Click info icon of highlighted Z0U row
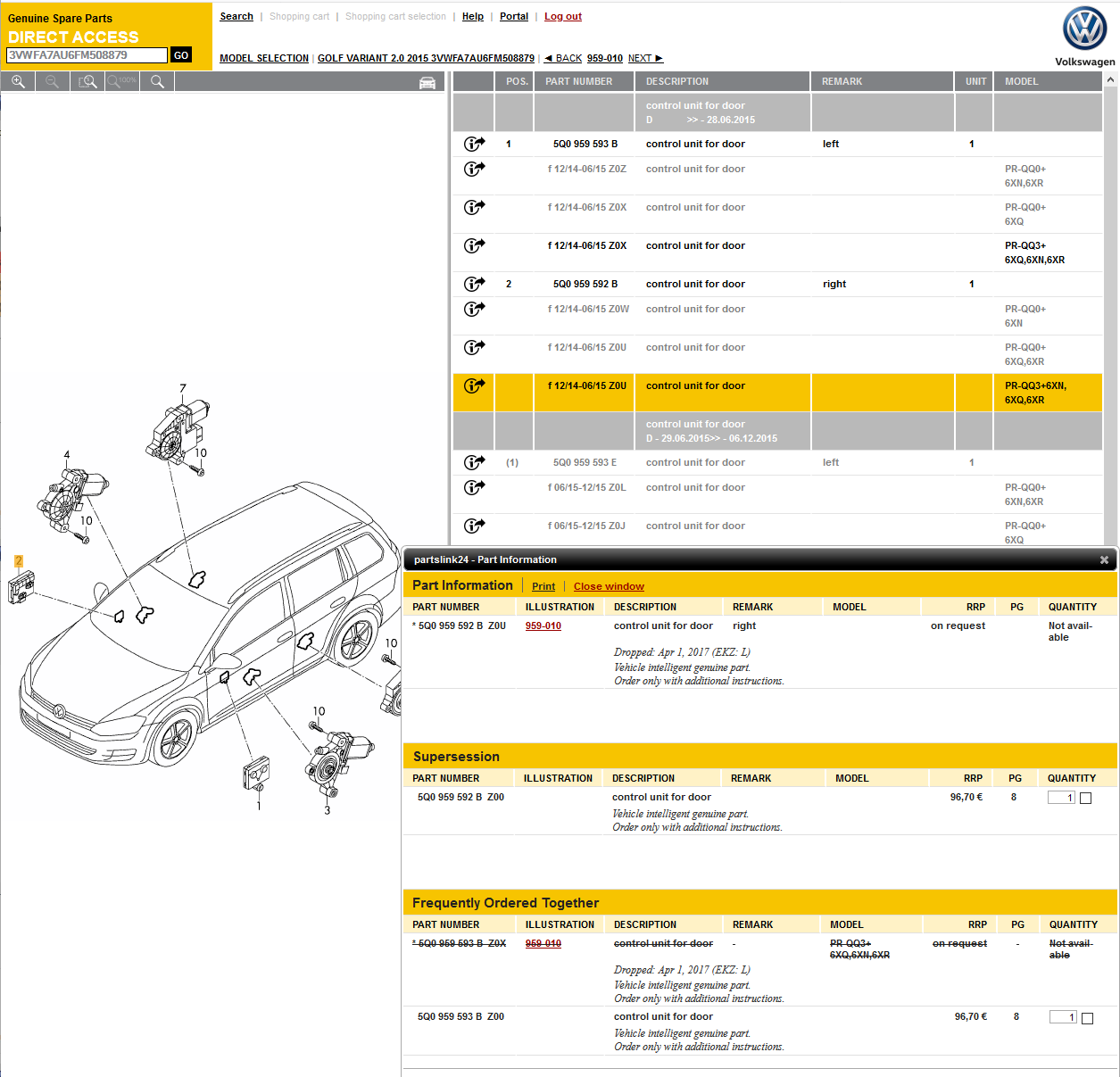 tap(474, 385)
